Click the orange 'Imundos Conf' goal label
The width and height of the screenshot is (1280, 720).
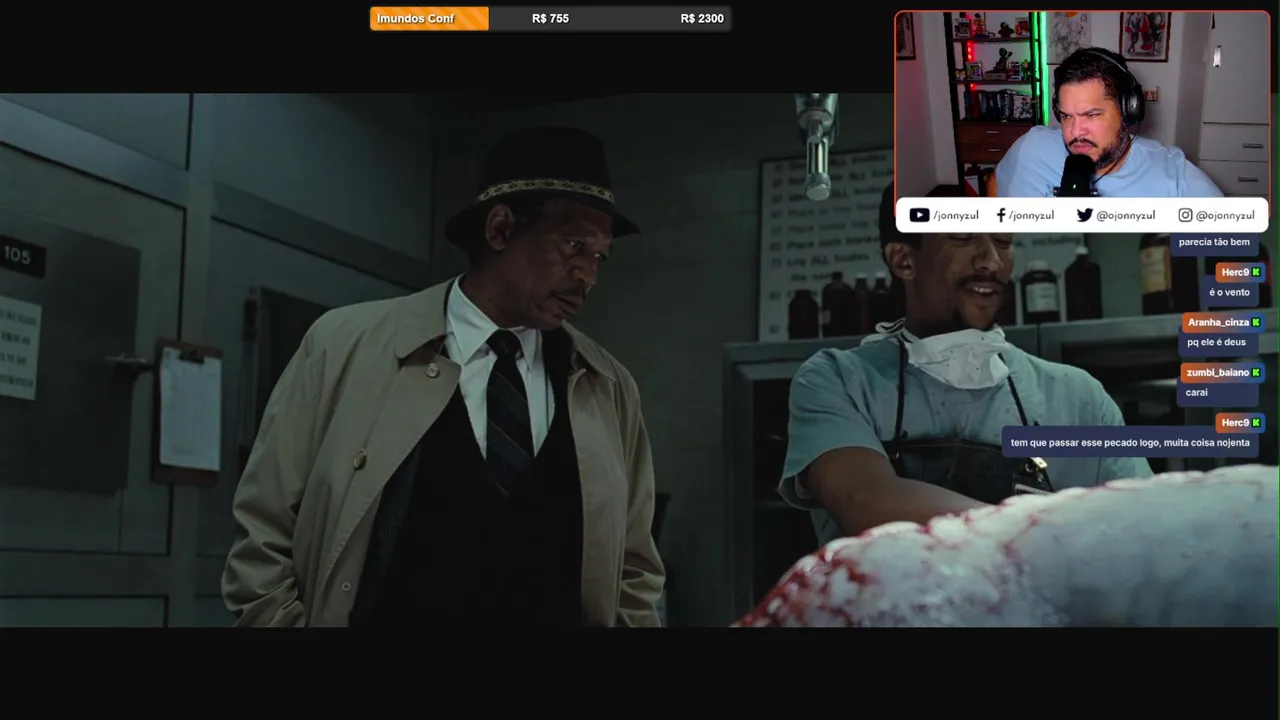pos(429,18)
